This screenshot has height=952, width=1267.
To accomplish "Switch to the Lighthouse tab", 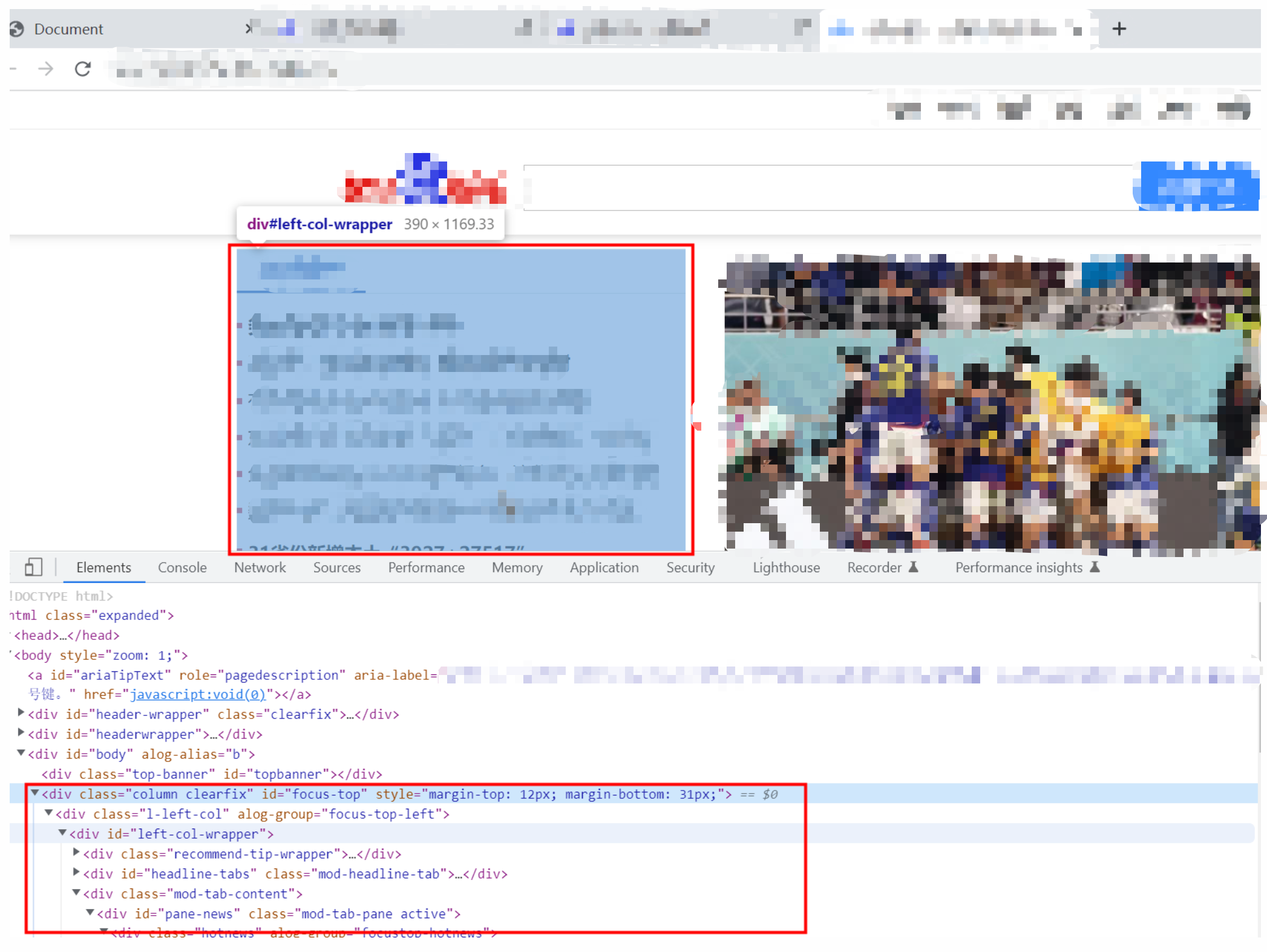I will (x=786, y=567).
